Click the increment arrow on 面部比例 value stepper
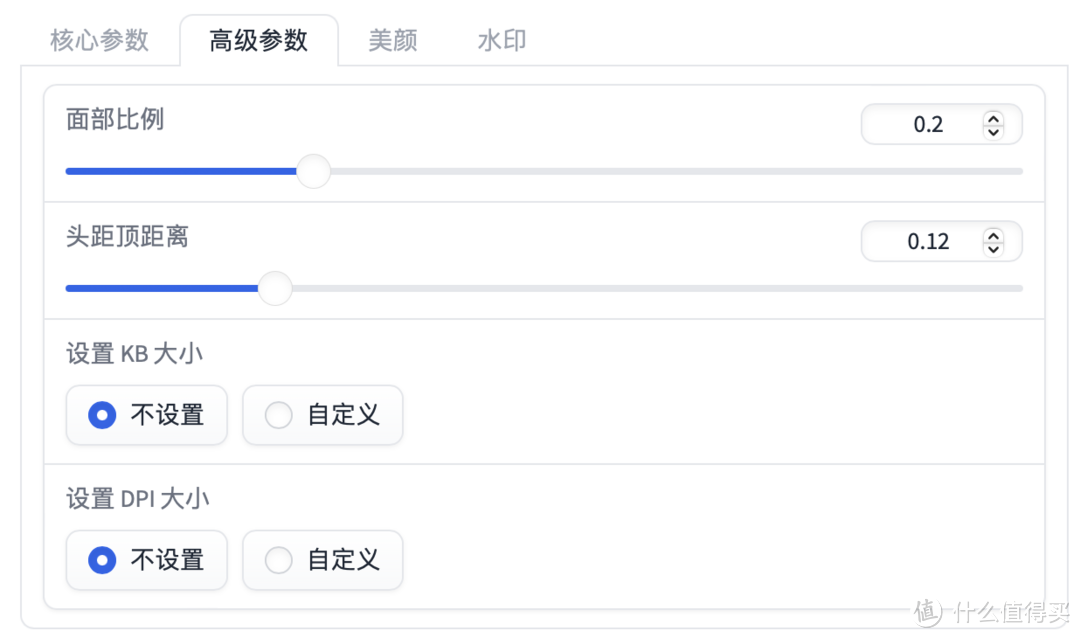 click(992, 118)
